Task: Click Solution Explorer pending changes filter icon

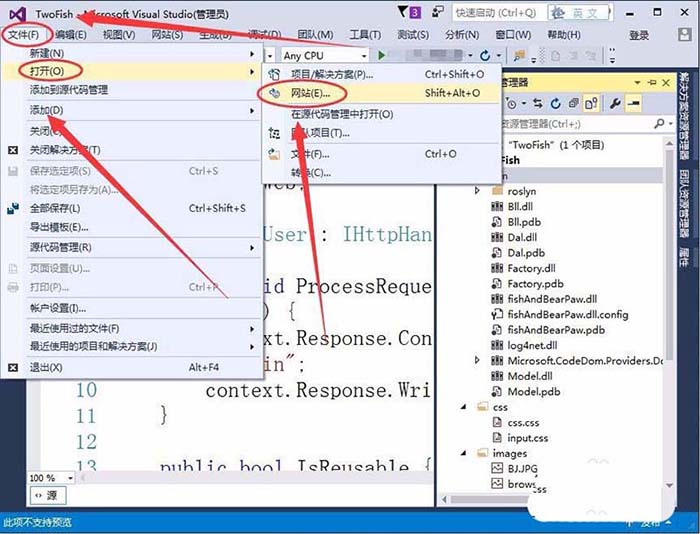Action: (x=511, y=104)
